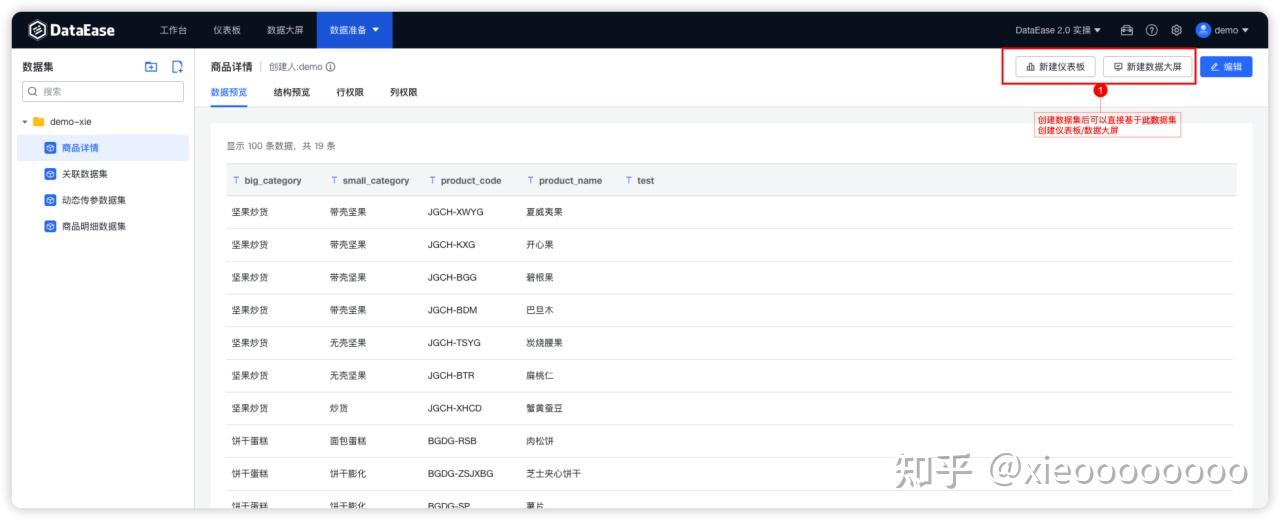Switch to the 数据预览 tab
Image resolution: width=1280 pixels, height=520 pixels.
click(229, 92)
